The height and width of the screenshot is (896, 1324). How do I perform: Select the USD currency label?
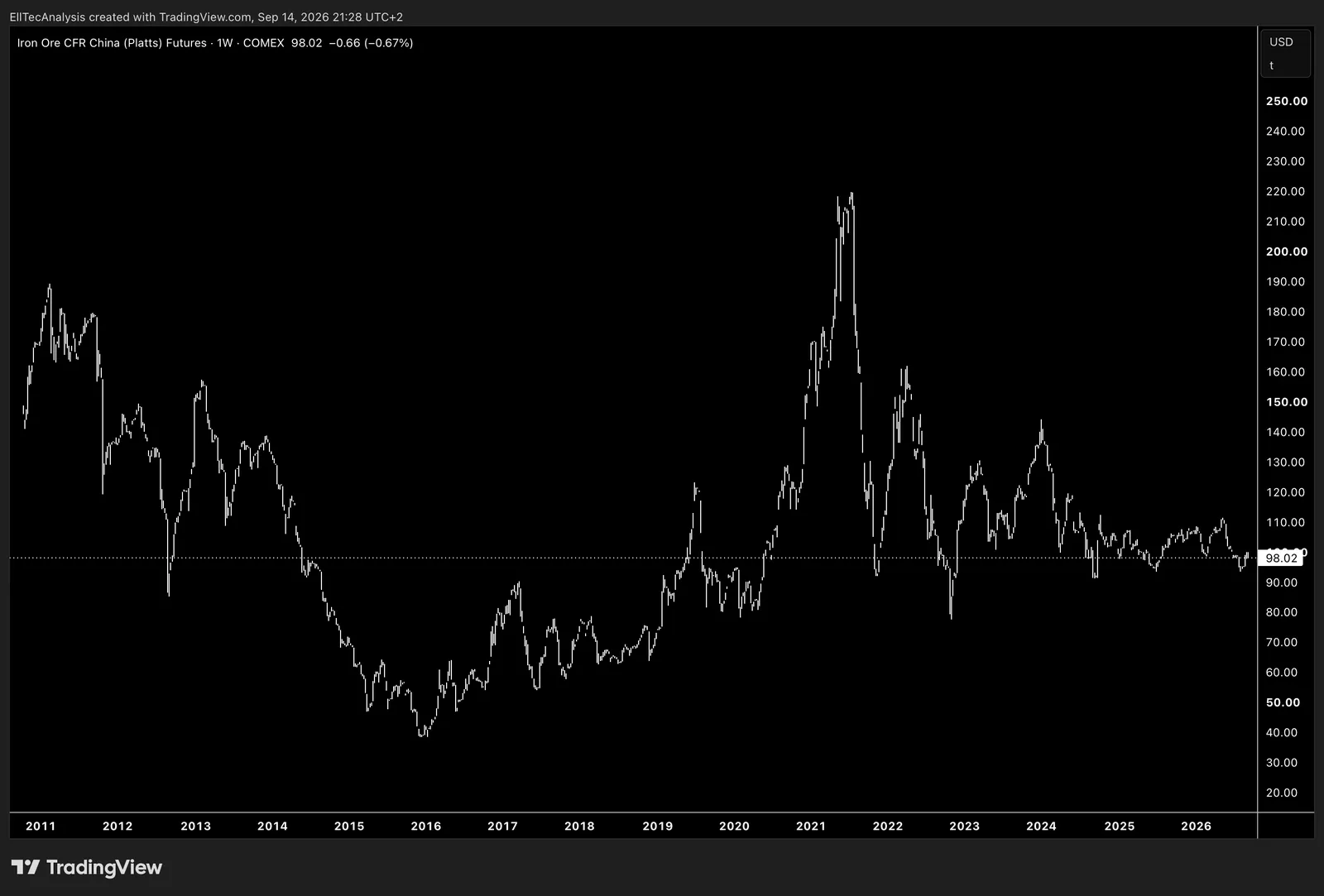[1281, 42]
